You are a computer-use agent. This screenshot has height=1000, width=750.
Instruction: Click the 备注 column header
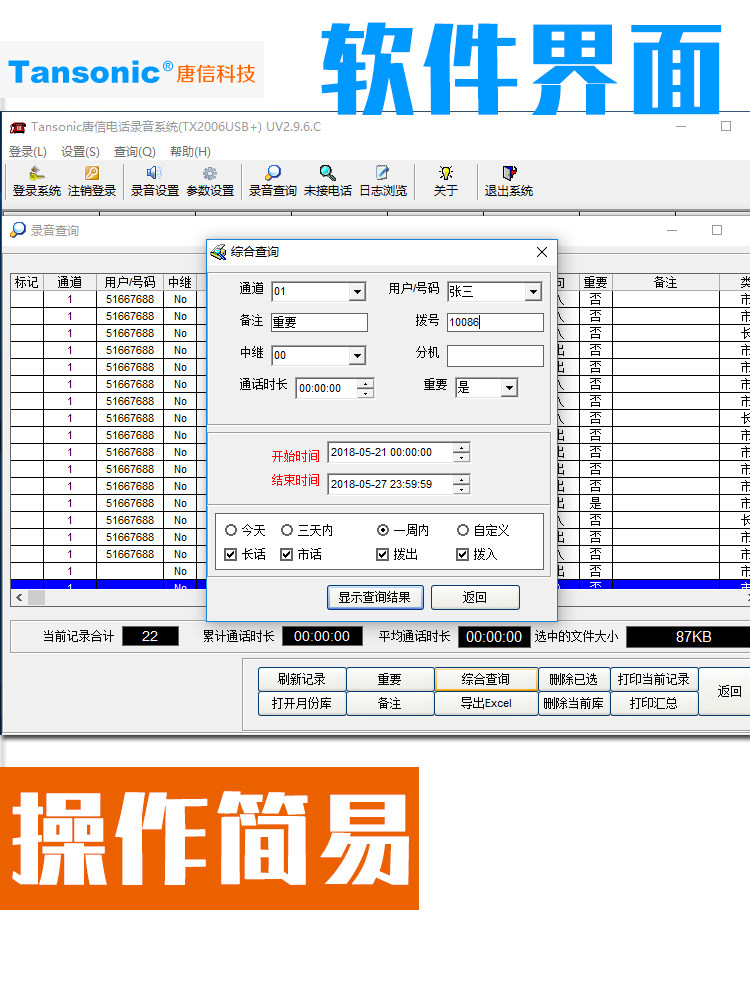(x=665, y=283)
